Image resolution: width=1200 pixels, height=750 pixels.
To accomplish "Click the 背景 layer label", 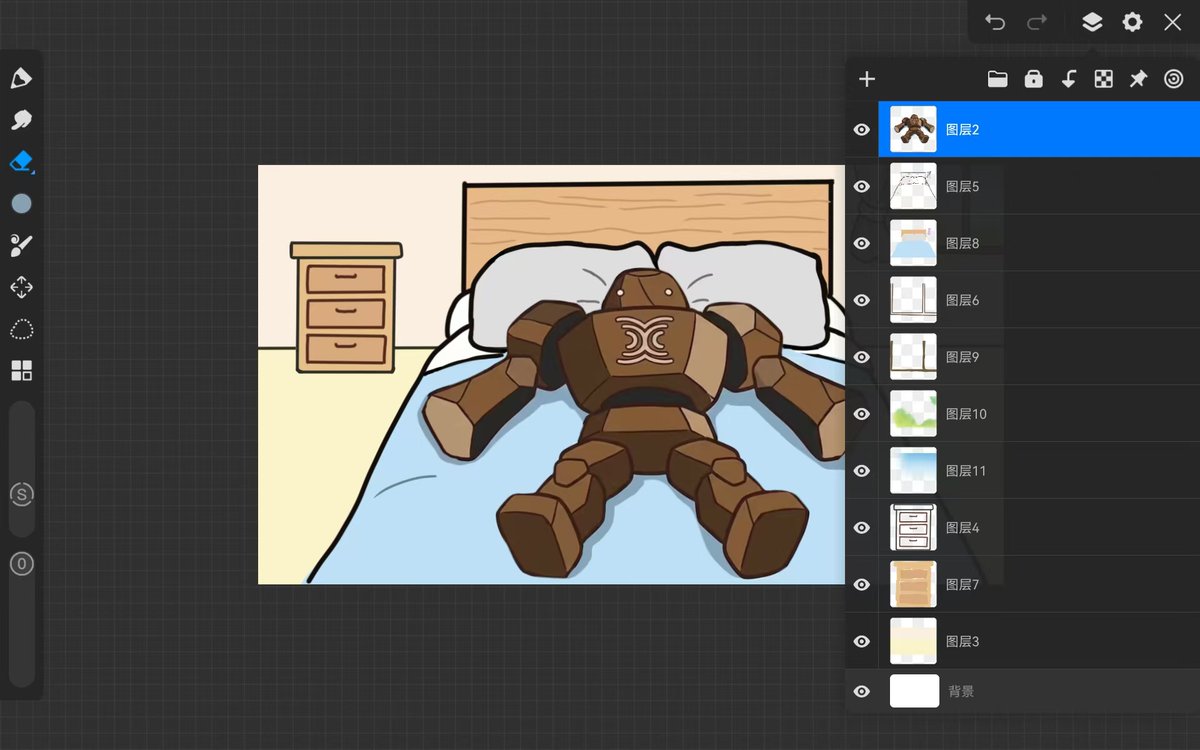I will coord(961,691).
